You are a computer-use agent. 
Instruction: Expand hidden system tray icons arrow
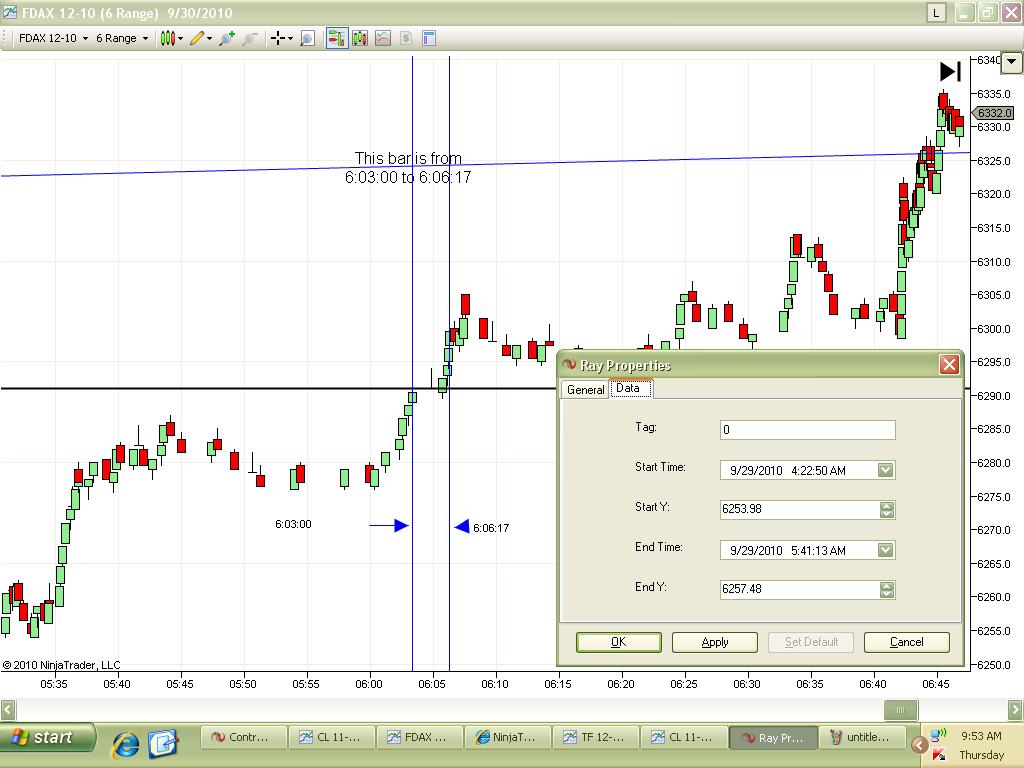[x=920, y=744]
